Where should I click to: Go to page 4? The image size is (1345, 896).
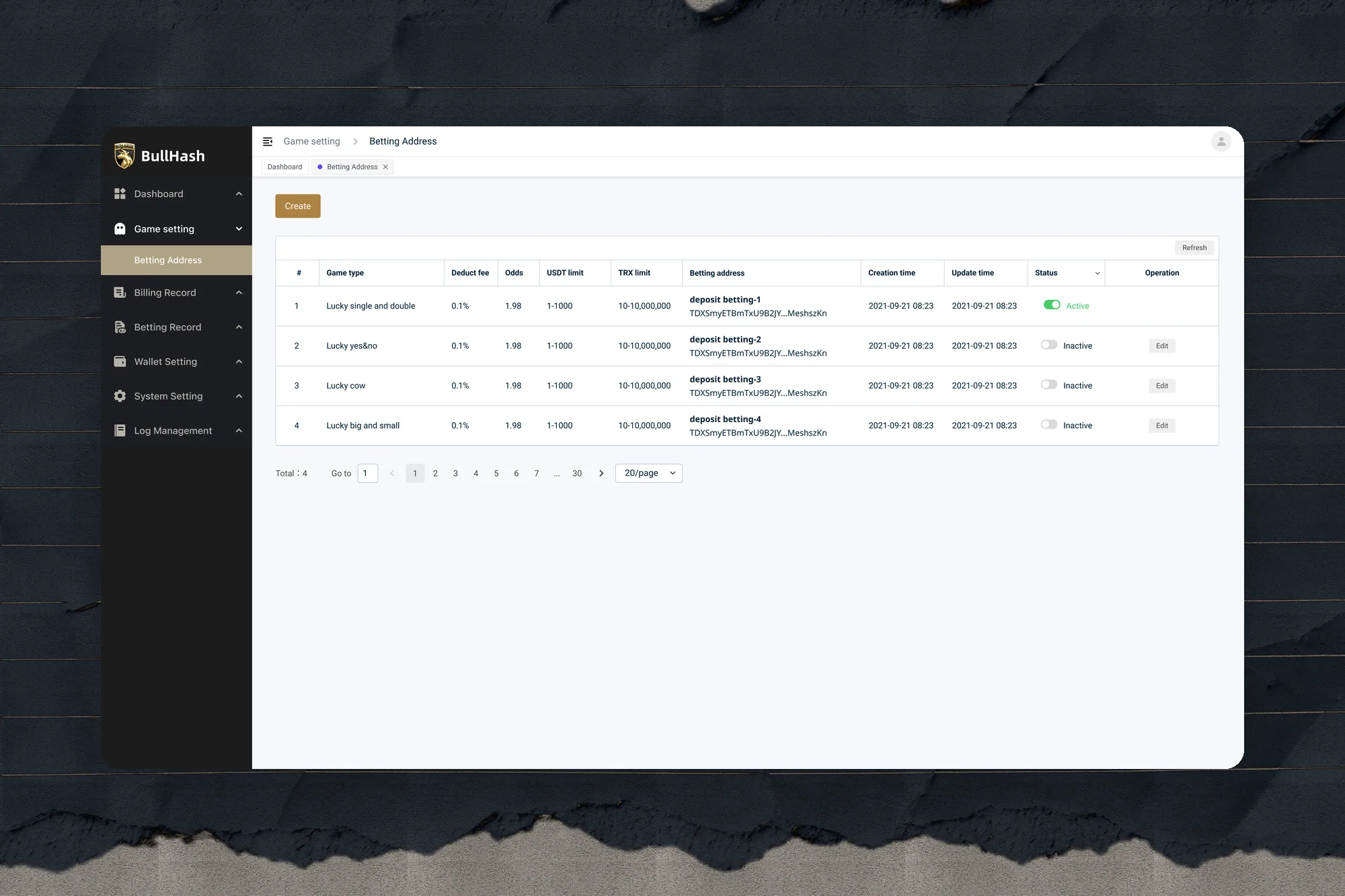tap(475, 473)
